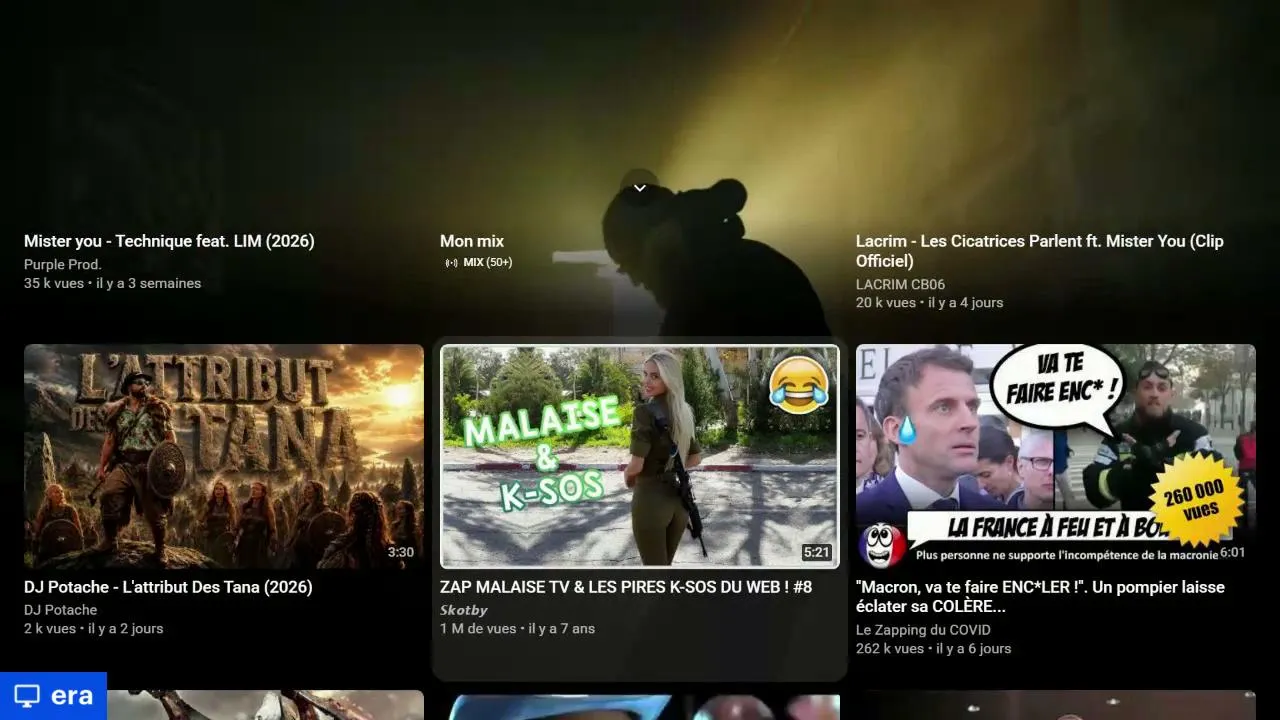Go to Purple Prod. channel
Screen dimensions: 1280x720
(x=63, y=265)
